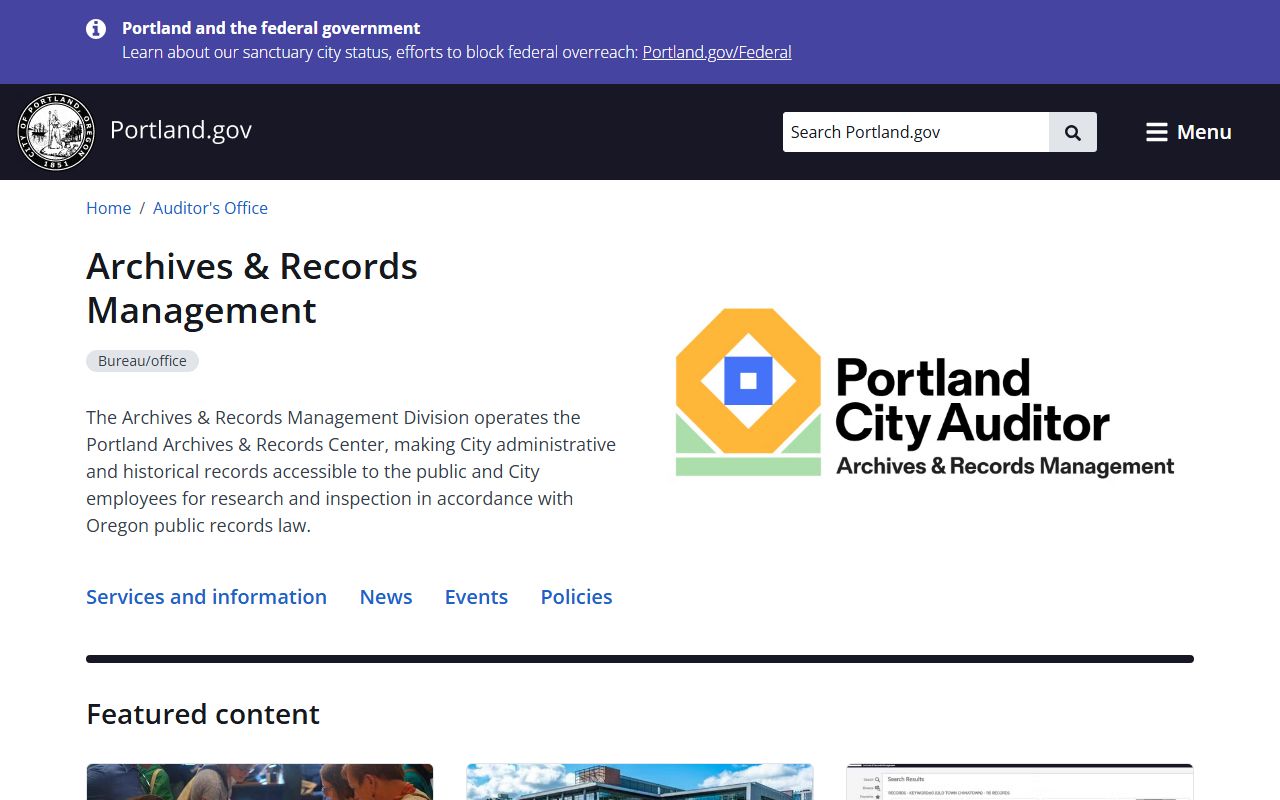
Task: Click the Archives & Records Management heading
Action: (x=252, y=288)
